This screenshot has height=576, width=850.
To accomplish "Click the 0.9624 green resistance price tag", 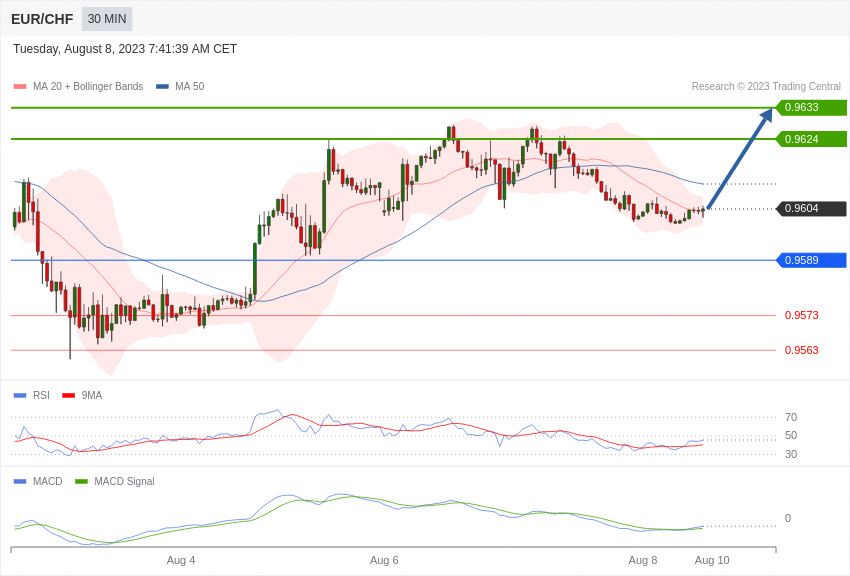I will tap(811, 139).
